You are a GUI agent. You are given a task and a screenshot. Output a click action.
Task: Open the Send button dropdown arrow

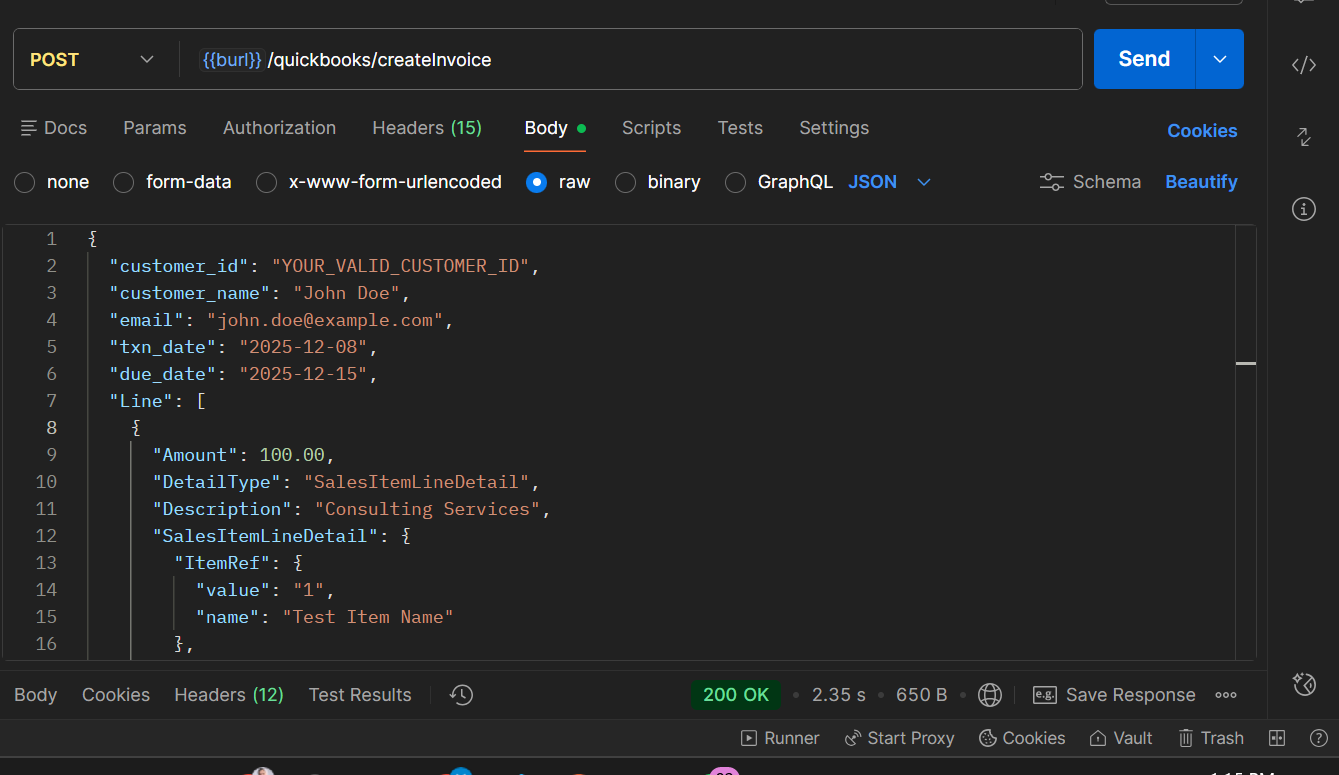pos(1220,59)
